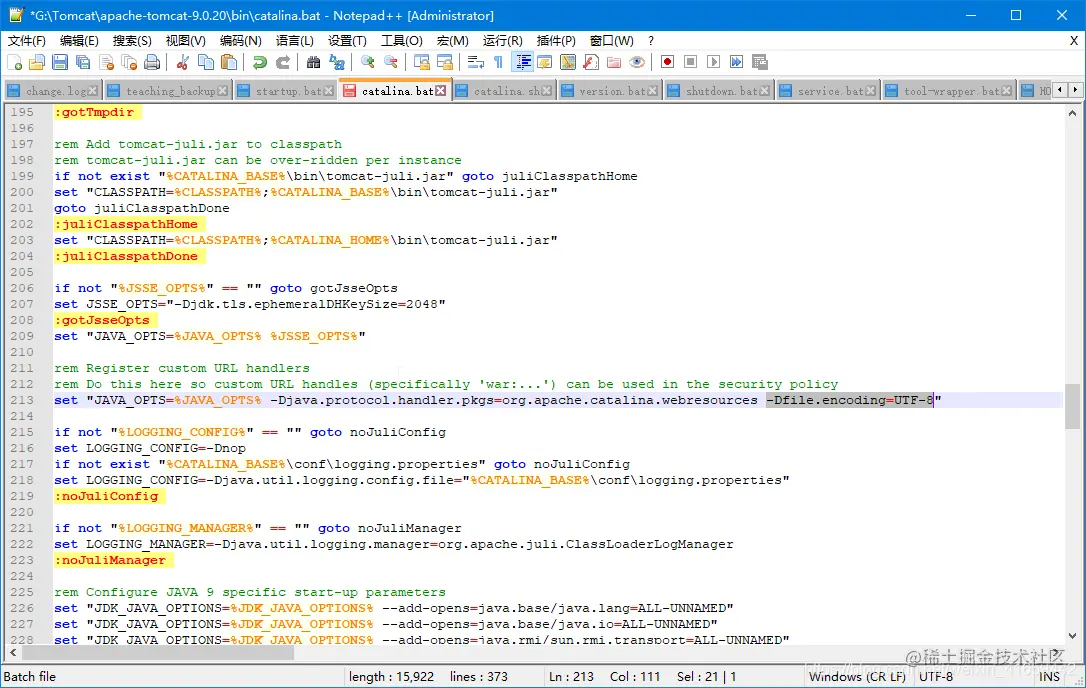Open the Document Map toolbar icon
1086x688 pixels.
(x=568, y=62)
